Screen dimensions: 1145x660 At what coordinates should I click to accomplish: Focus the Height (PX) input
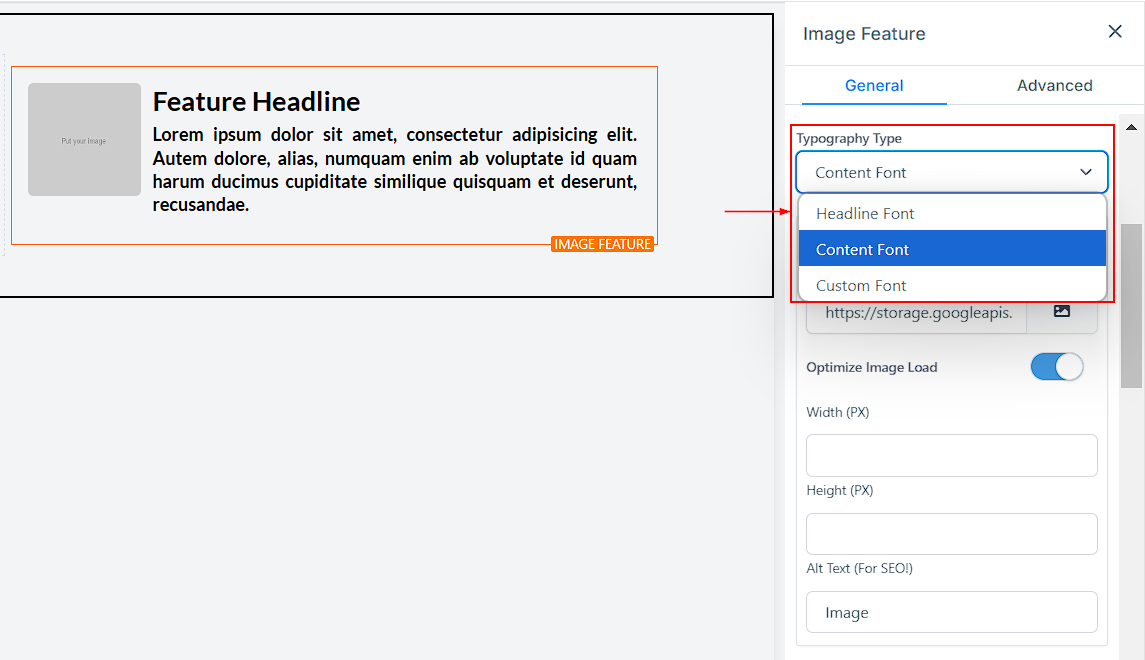tap(951, 534)
